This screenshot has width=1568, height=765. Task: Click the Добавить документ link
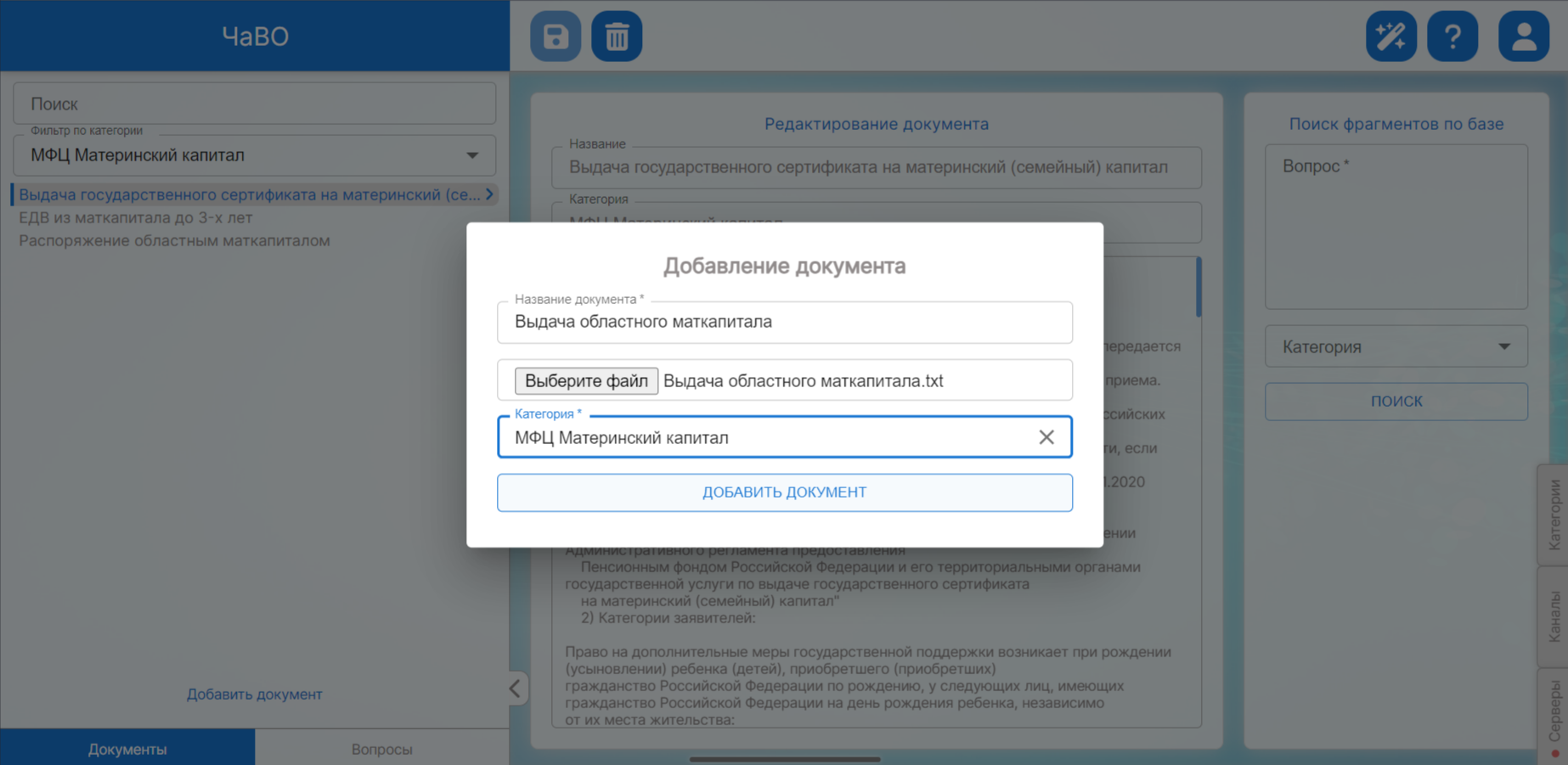pos(254,694)
